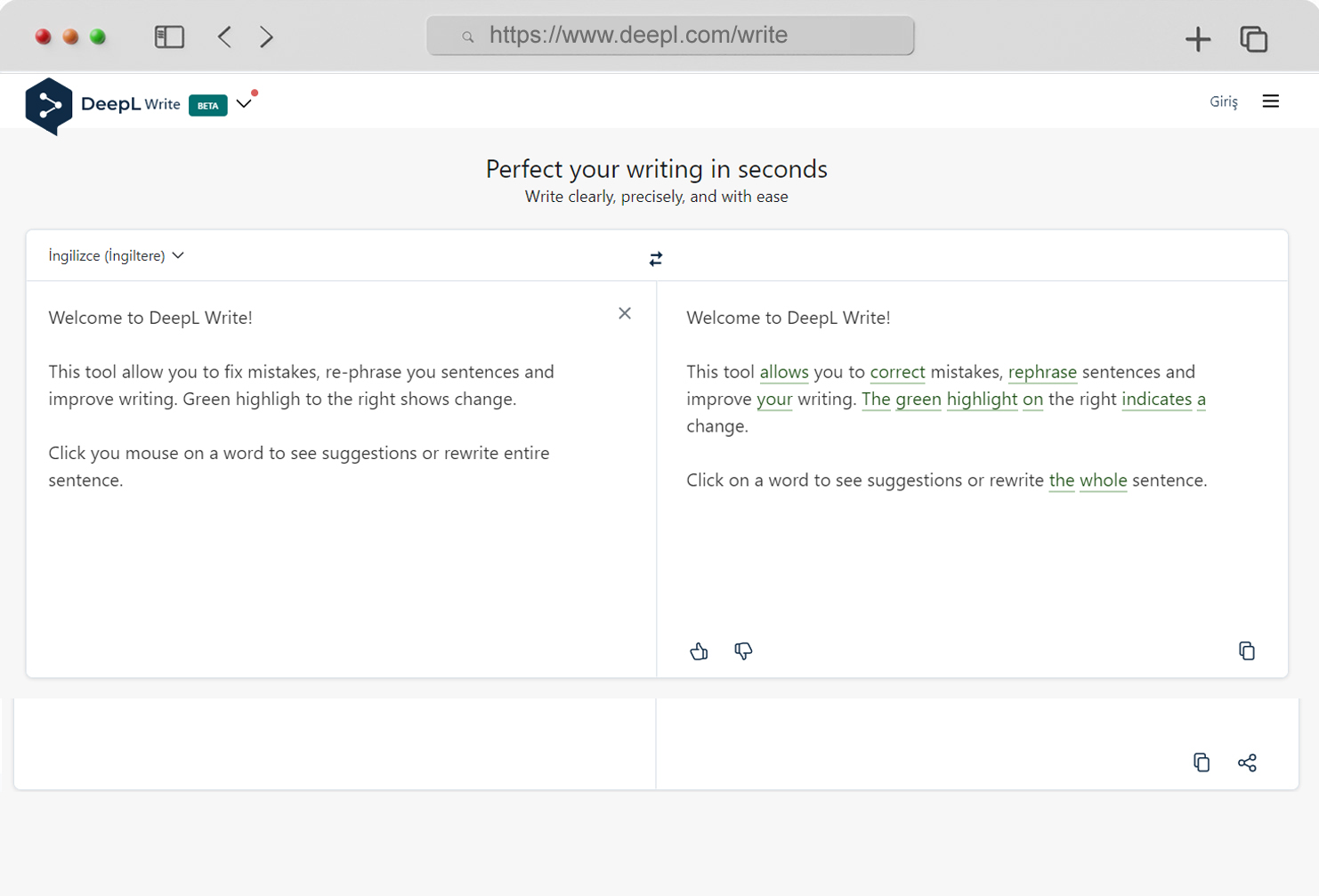
Task: Show the tab overview icon
Action: pos(1253,38)
